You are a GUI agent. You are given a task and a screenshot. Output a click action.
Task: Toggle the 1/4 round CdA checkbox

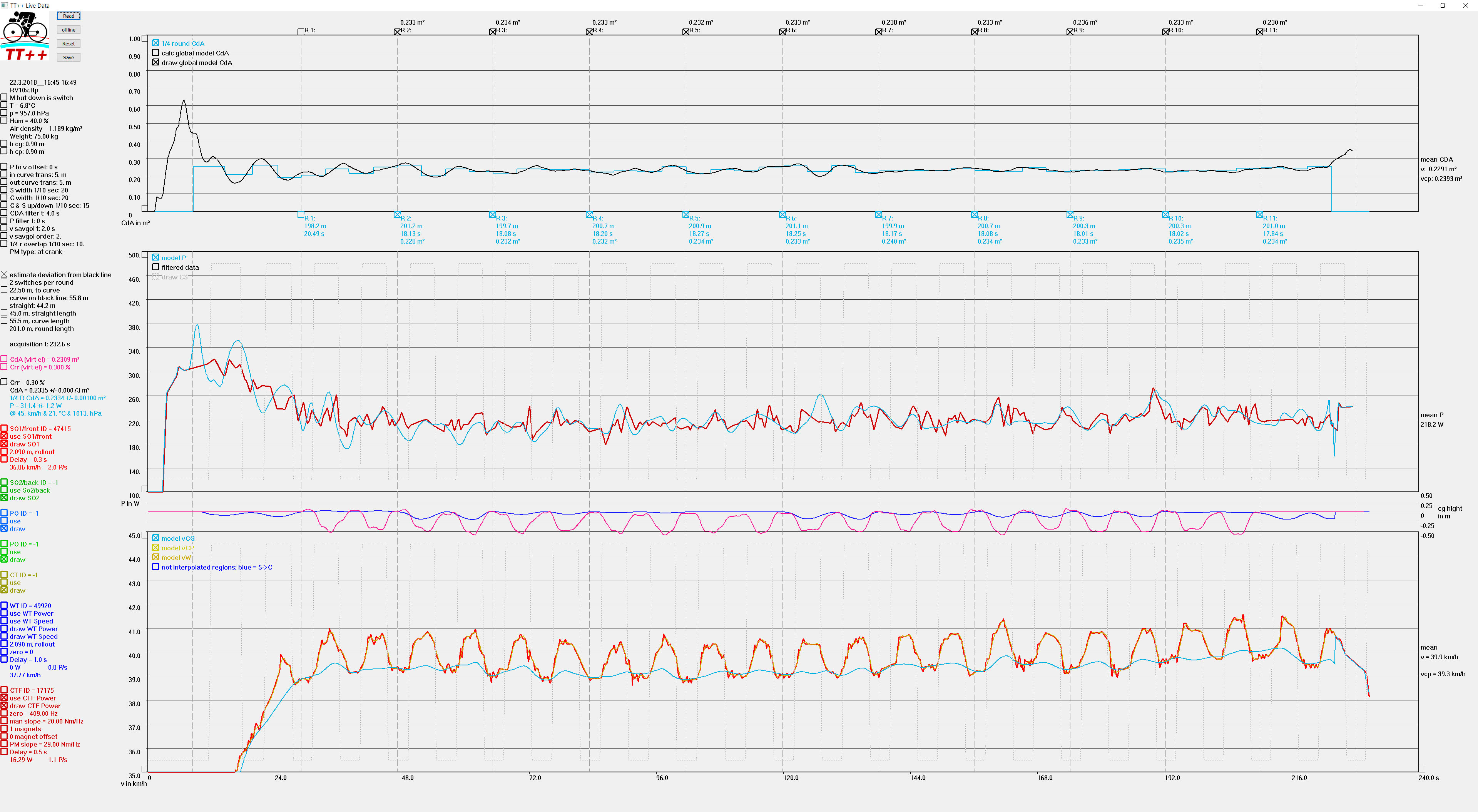click(155, 43)
